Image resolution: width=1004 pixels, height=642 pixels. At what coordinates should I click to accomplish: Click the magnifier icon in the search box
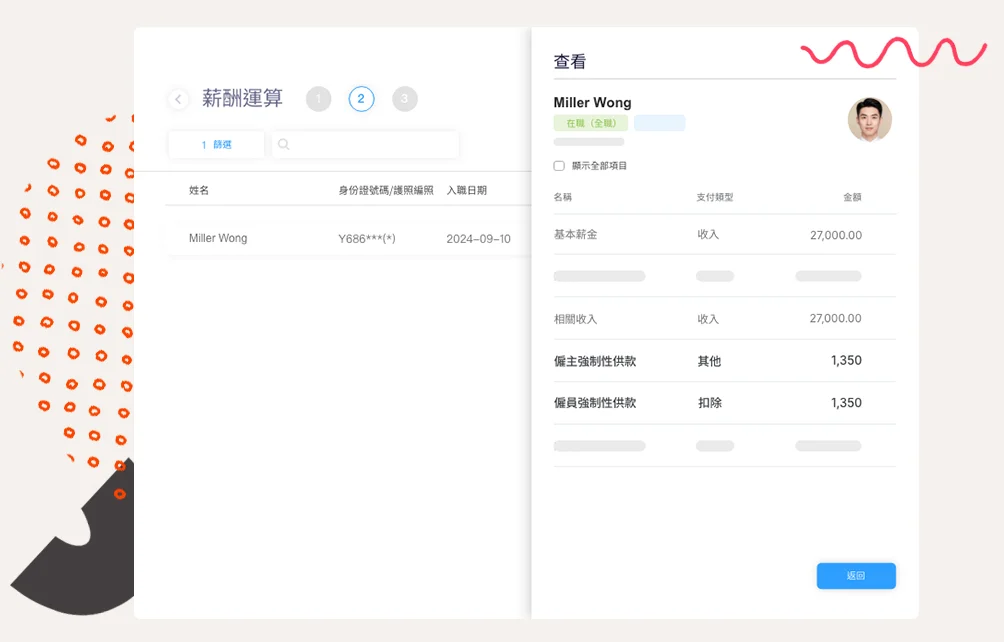pos(284,145)
